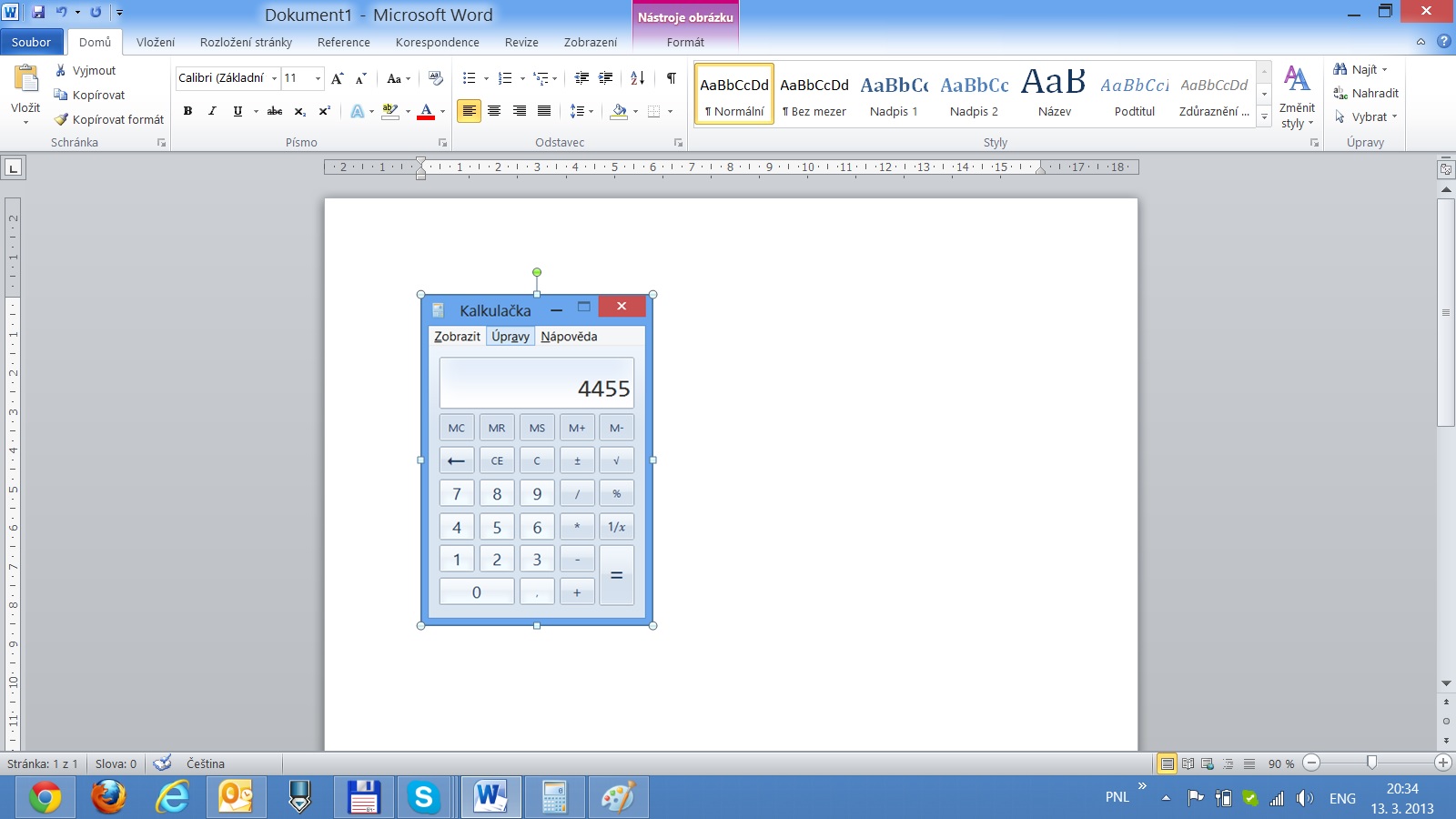Open the line spacing dropdown
The image size is (1456, 819).
coord(581,111)
